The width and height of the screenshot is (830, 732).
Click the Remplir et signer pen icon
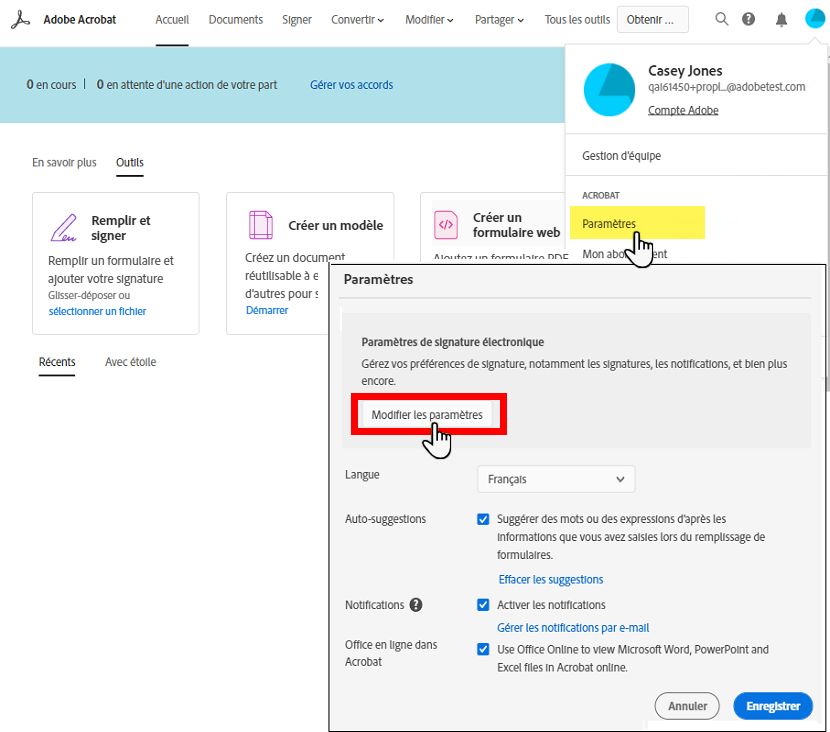point(64,228)
